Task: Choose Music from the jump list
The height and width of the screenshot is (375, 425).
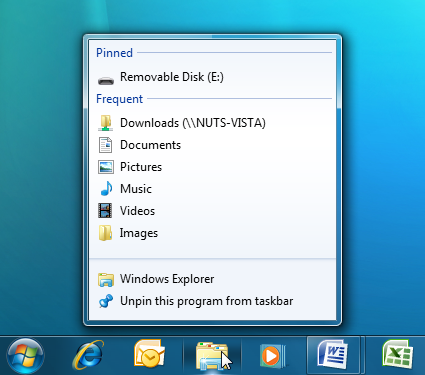Action: pyautogui.click(x=213, y=189)
